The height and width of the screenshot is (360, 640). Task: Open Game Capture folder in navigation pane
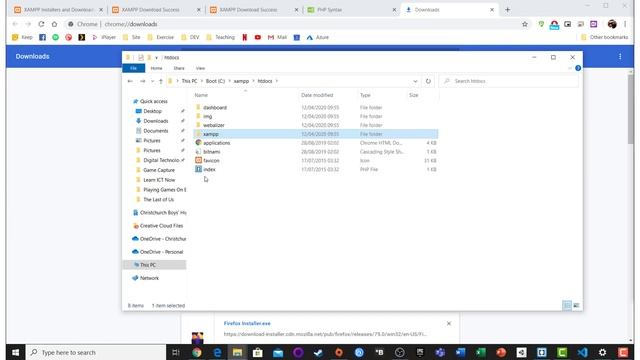[x=159, y=170]
